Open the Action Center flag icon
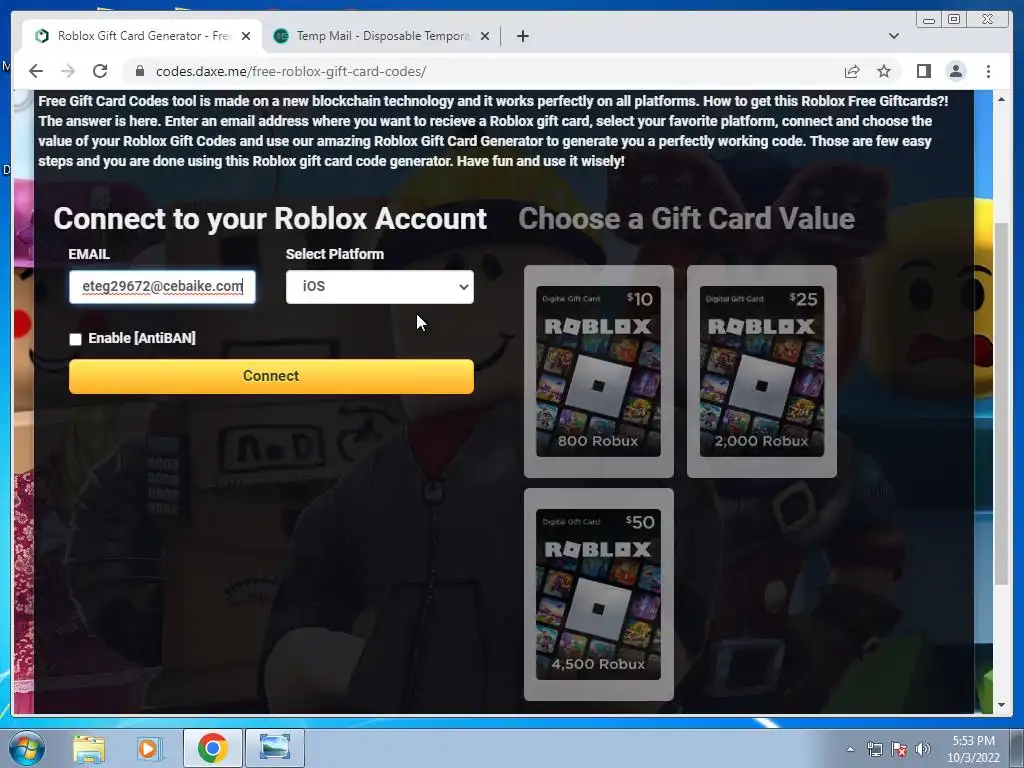 click(x=899, y=749)
